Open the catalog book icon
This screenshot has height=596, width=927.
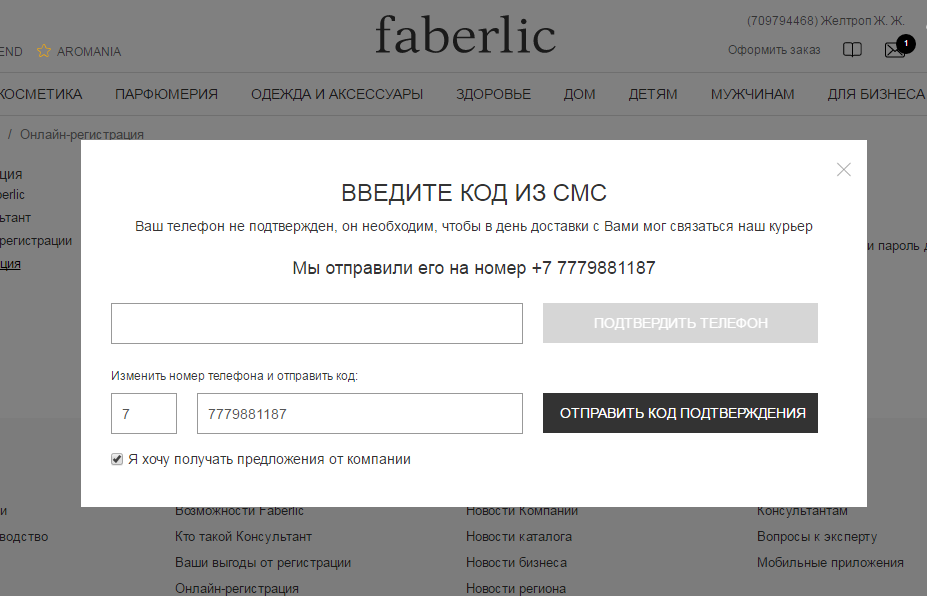(852, 50)
